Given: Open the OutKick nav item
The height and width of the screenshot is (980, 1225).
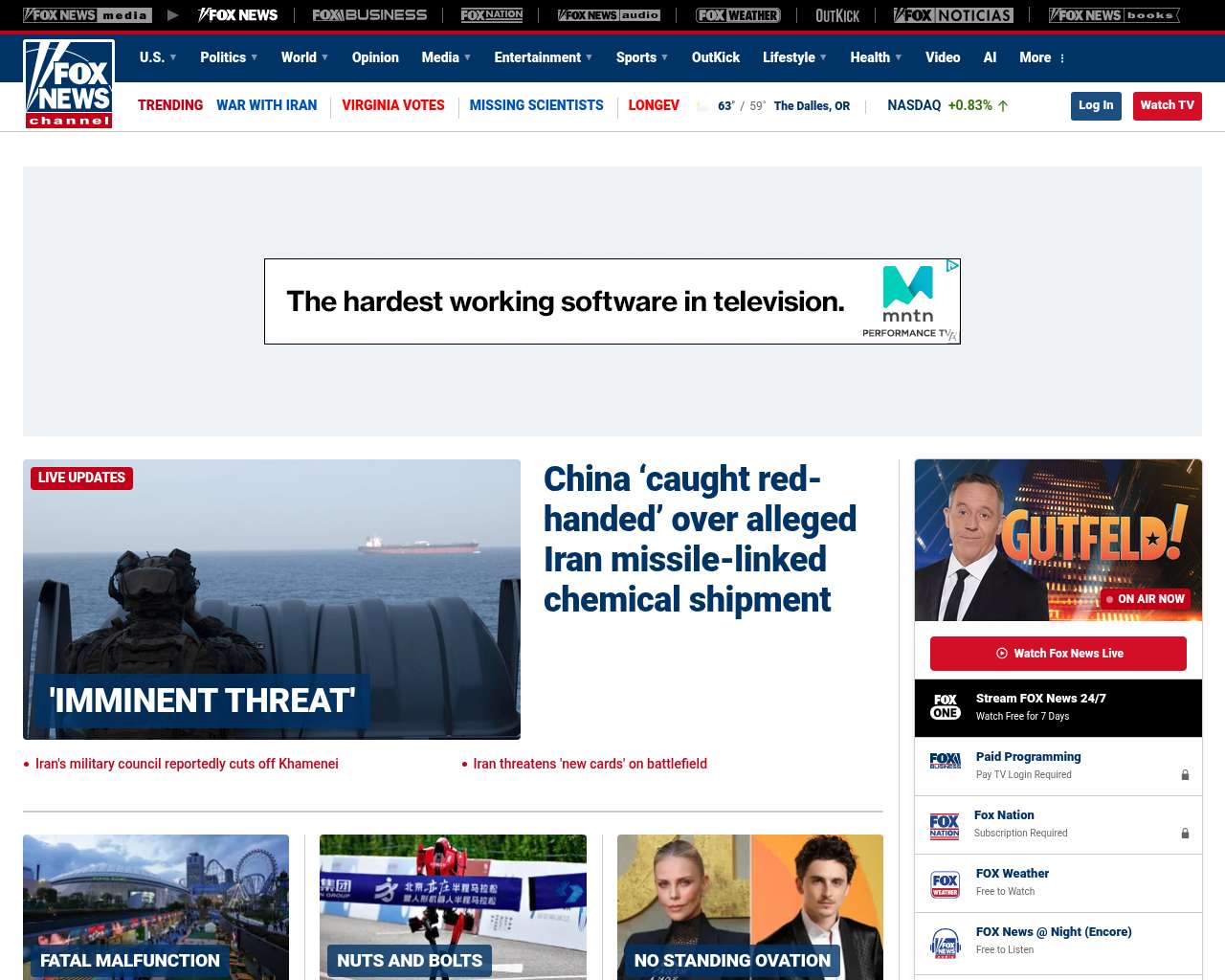Looking at the screenshot, I should 716,57.
